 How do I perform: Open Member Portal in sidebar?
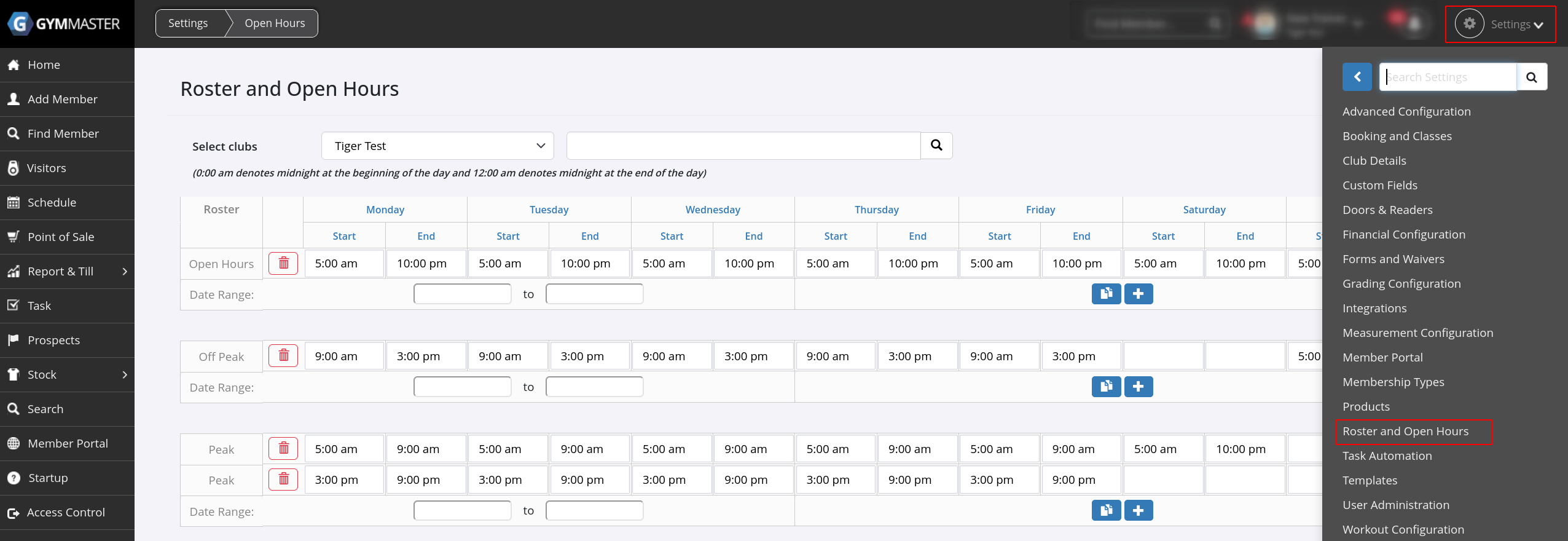pyautogui.click(x=67, y=444)
